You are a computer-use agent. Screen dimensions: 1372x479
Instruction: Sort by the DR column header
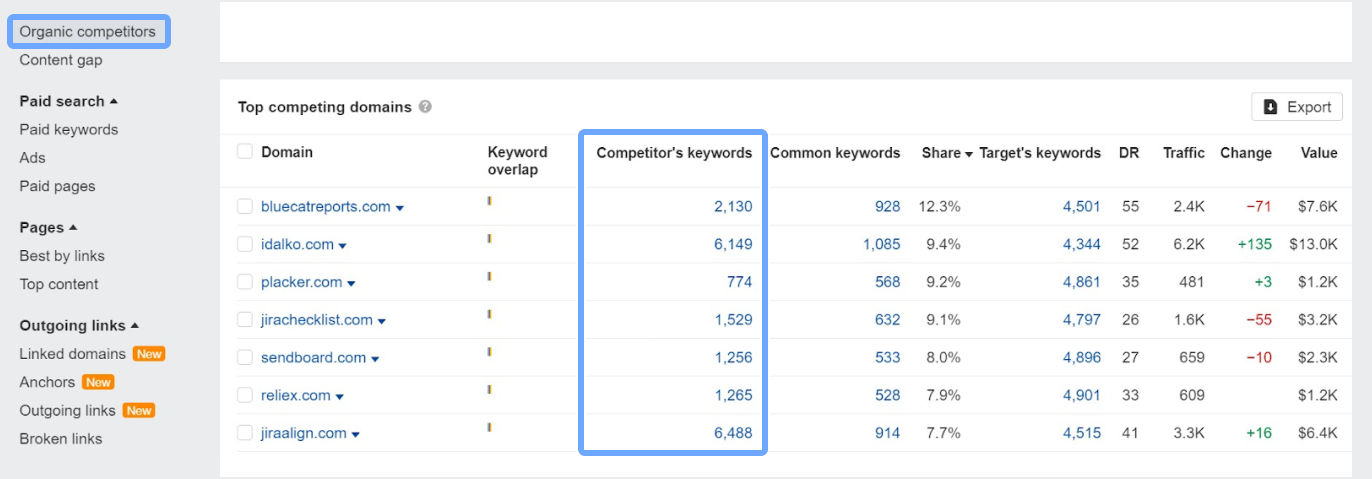(x=1129, y=153)
